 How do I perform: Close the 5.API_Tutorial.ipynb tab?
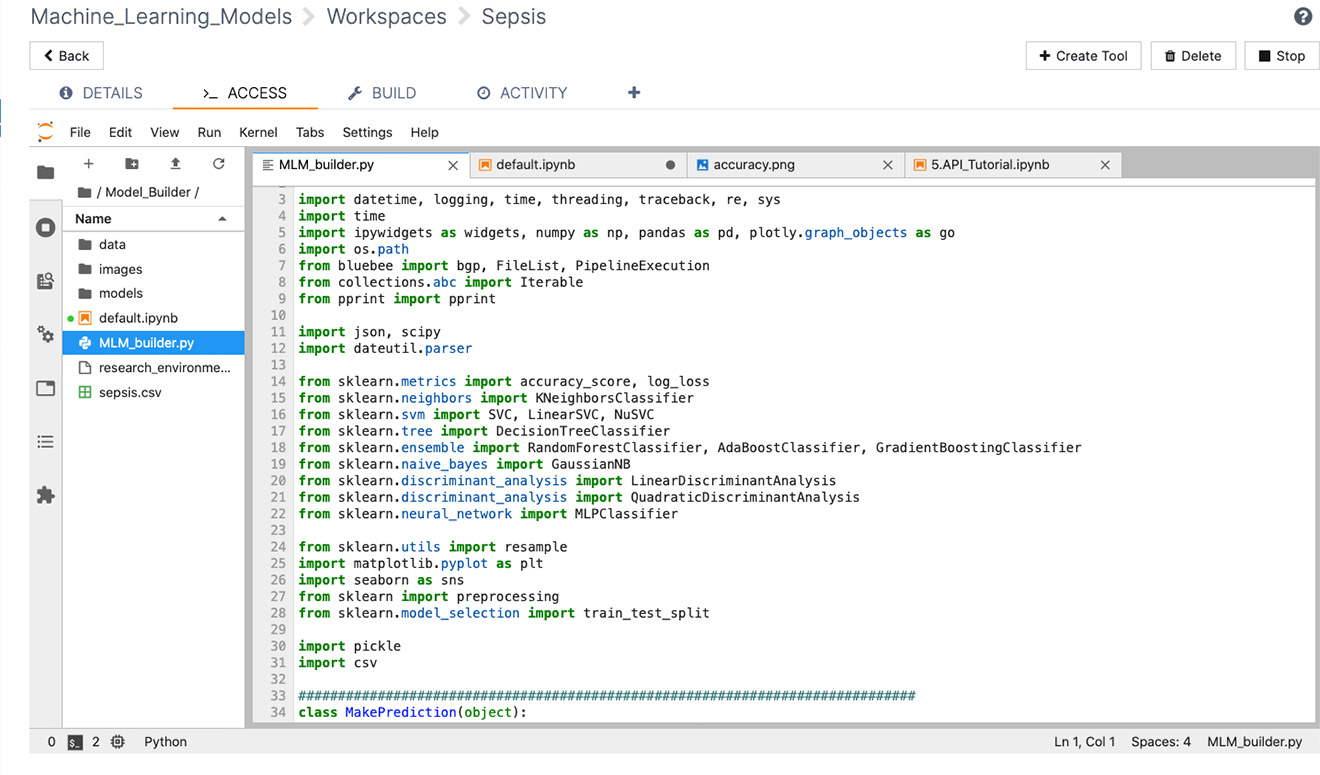(1105, 165)
